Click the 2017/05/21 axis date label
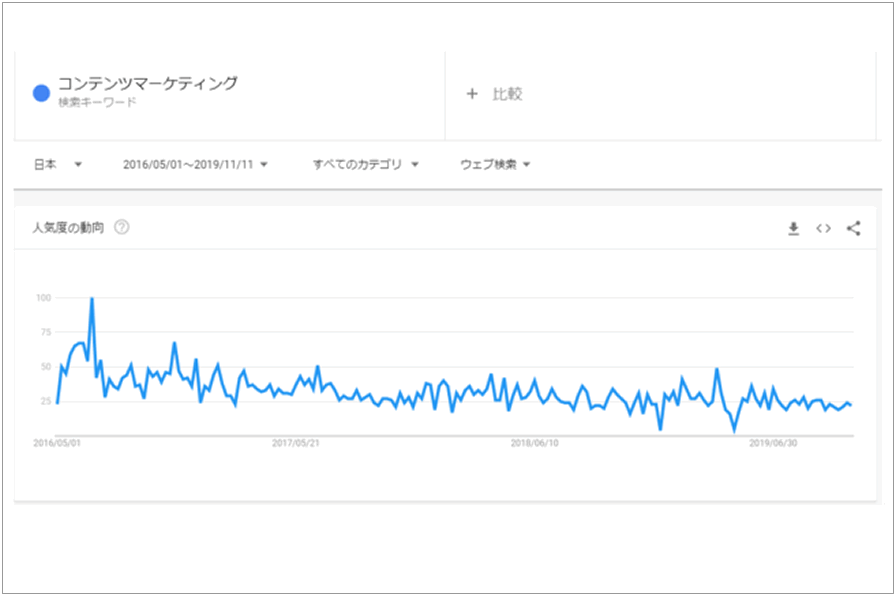896x596 pixels. 296,442
